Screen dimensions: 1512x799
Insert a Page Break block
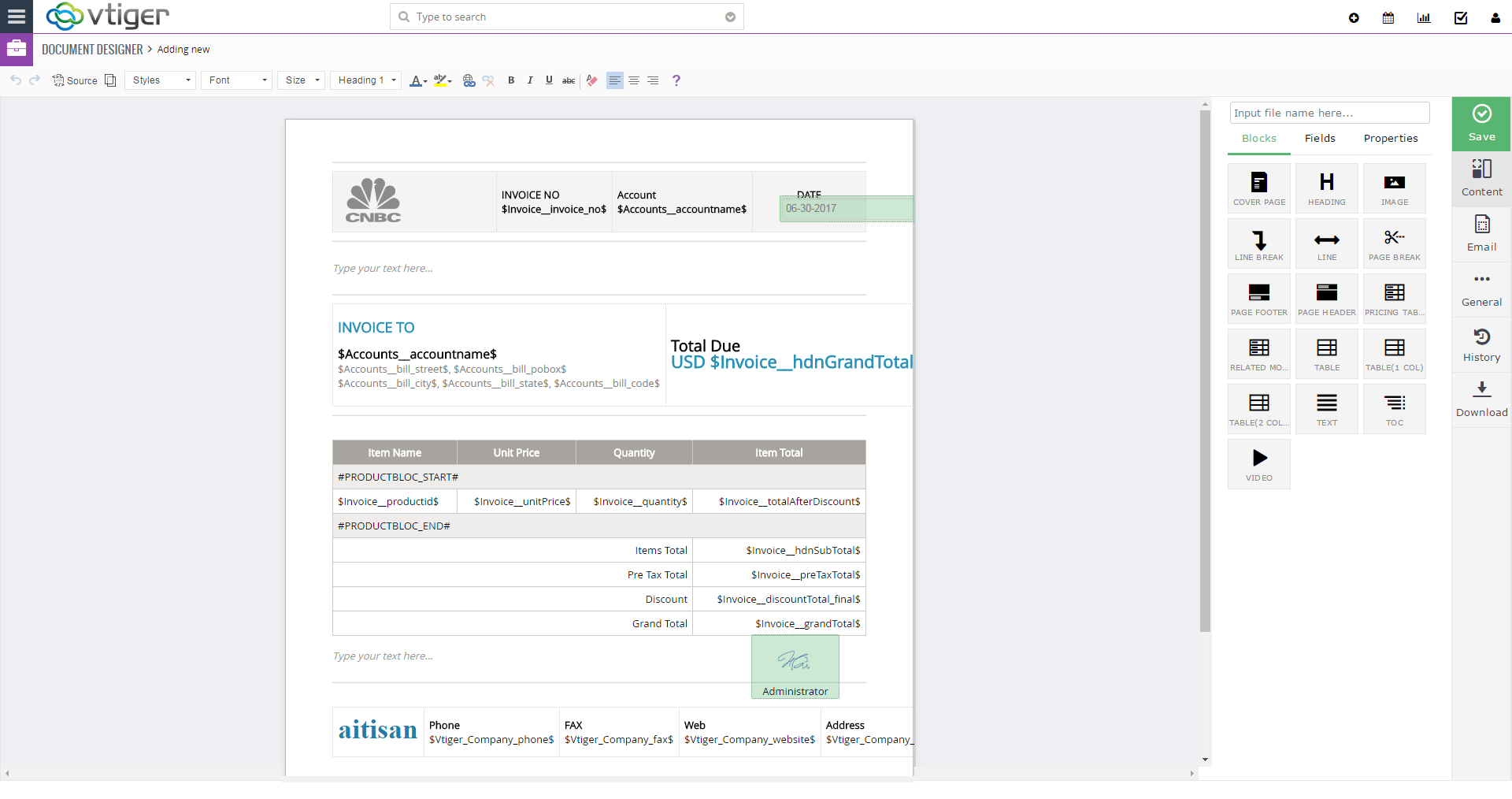pyautogui.click(x=1394, y=243)
